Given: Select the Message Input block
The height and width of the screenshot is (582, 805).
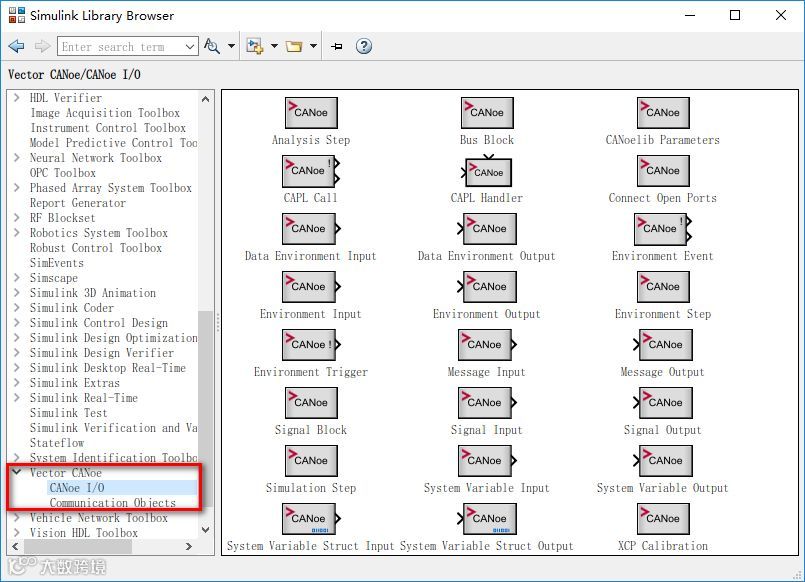Looking at the screenshot, I should pyautogui.click(x=487, y=345).
